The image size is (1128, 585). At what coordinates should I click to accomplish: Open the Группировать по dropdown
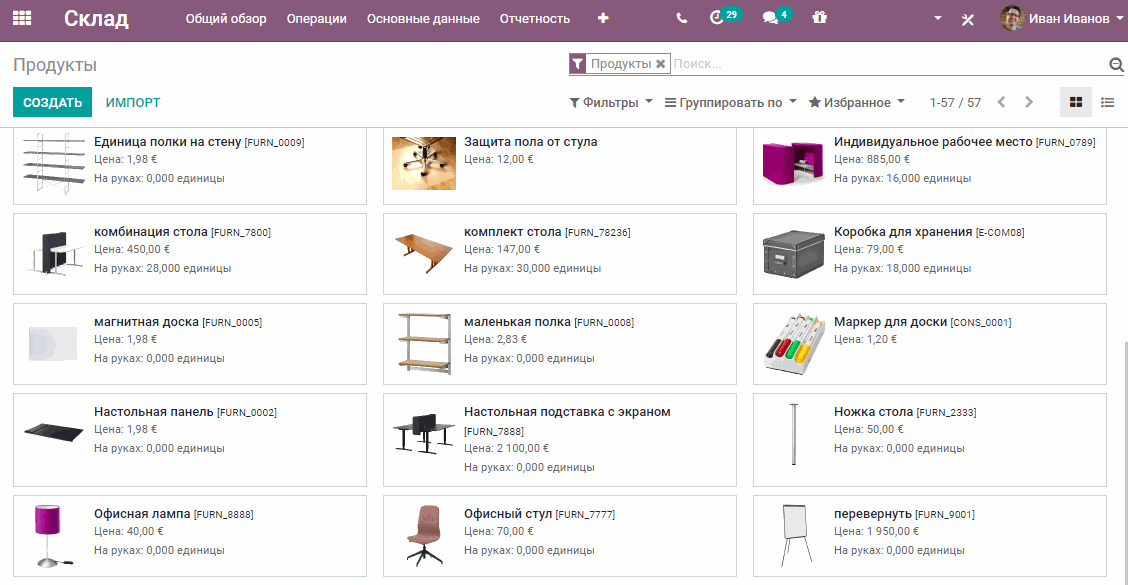pyautogui.click(x=729, y=102)
